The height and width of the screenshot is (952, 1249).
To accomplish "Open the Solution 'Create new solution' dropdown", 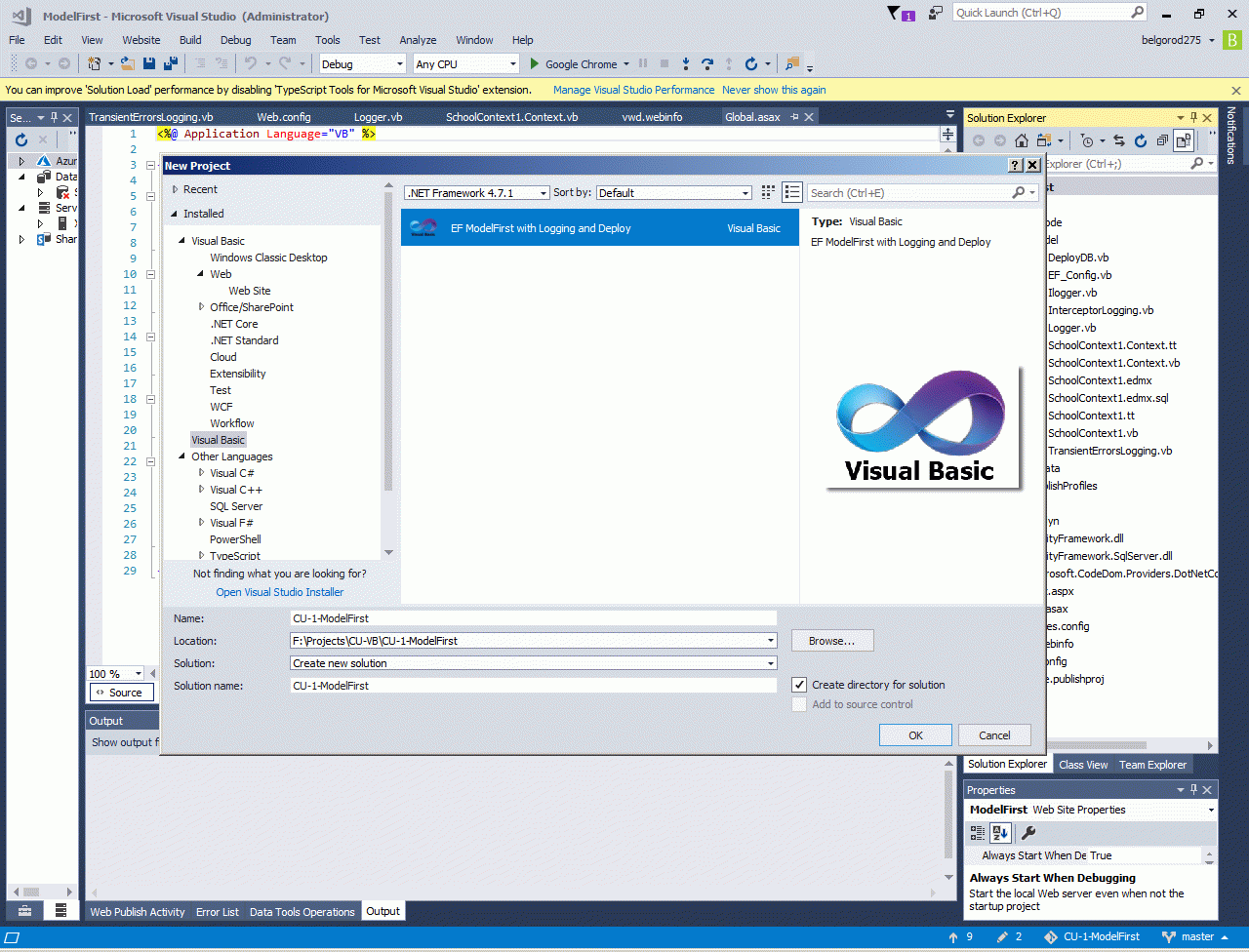I will coord(534,663).
